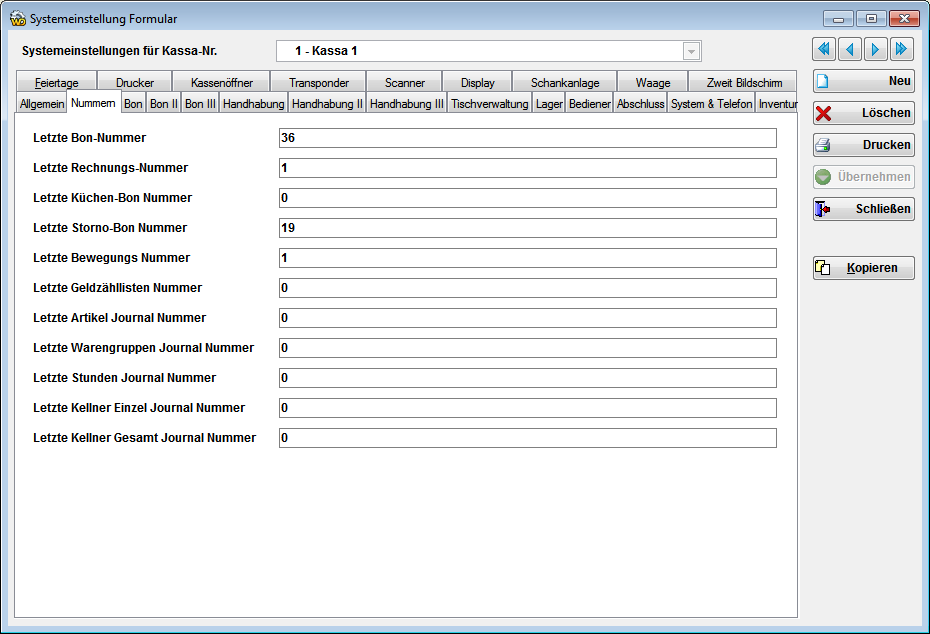Click the application icon in title bar
Viewport: 930px width, 634px height.
click(x=18, y=18)
